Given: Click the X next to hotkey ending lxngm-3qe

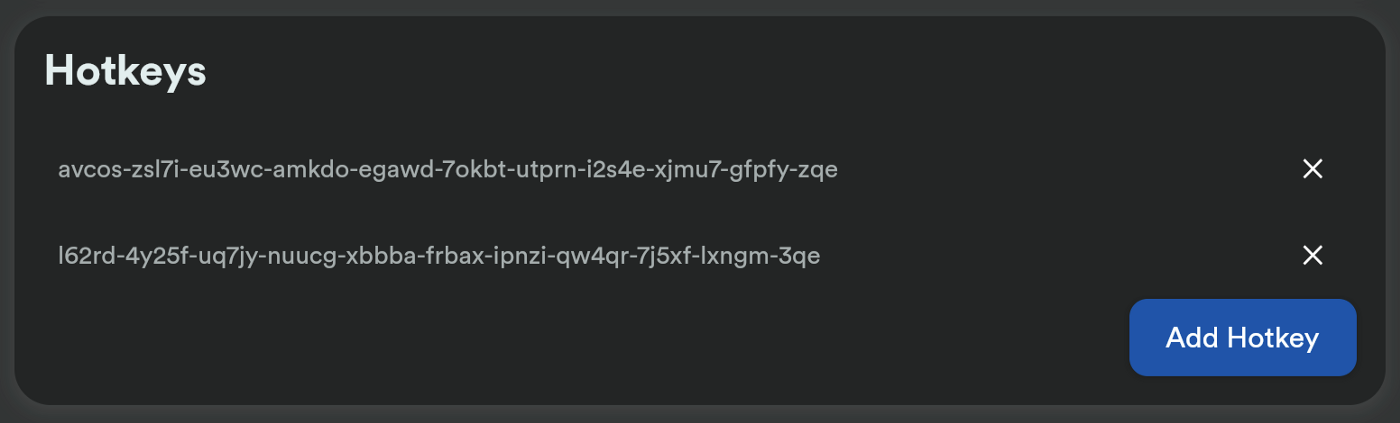Looking at the screenshot, I should tap(1313, 256).
